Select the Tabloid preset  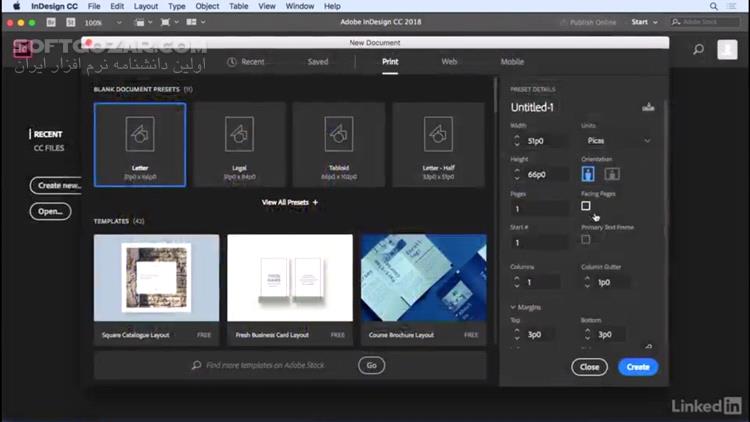339,144
